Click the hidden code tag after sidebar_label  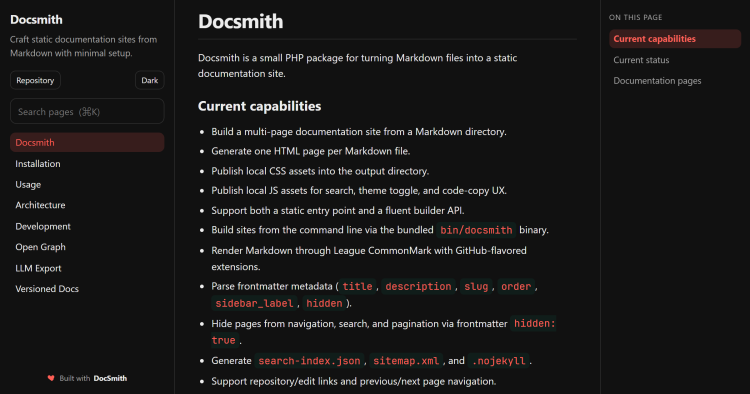coord(324,304)
